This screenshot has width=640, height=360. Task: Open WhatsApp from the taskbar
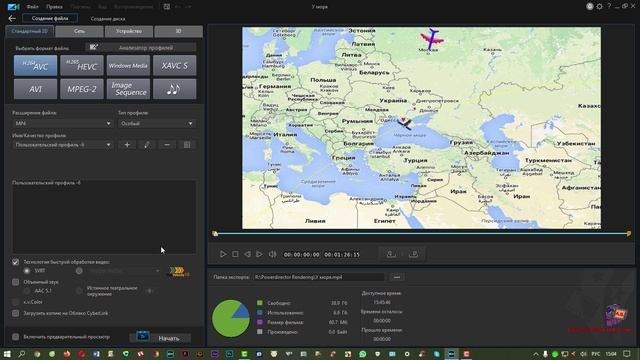(x=362, y=354)
